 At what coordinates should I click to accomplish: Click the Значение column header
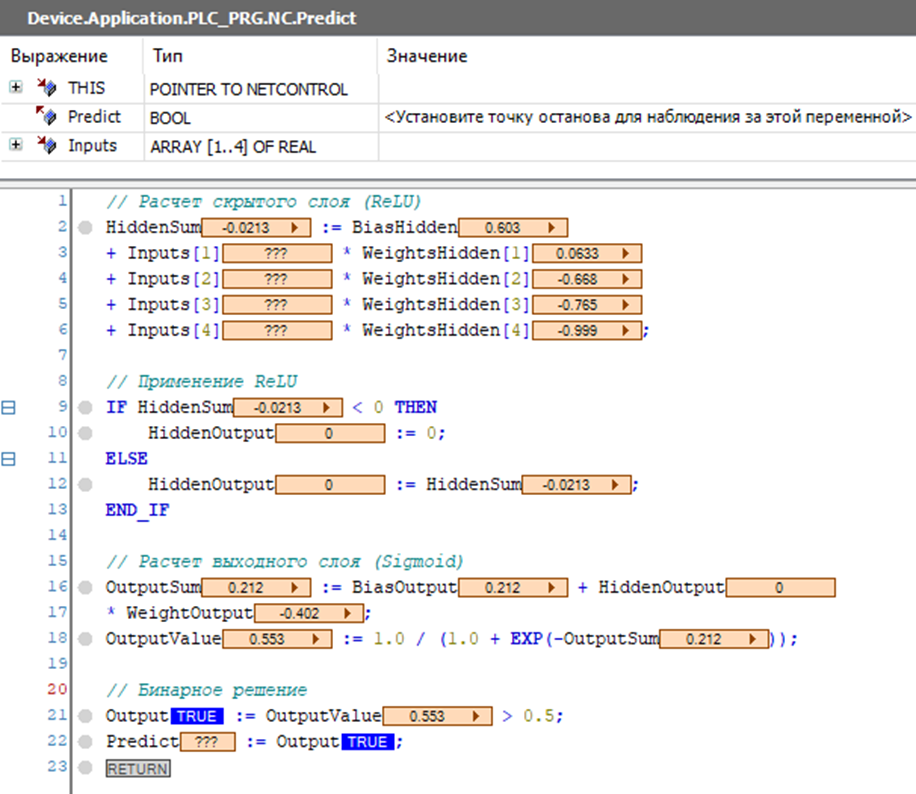point(427,56)
